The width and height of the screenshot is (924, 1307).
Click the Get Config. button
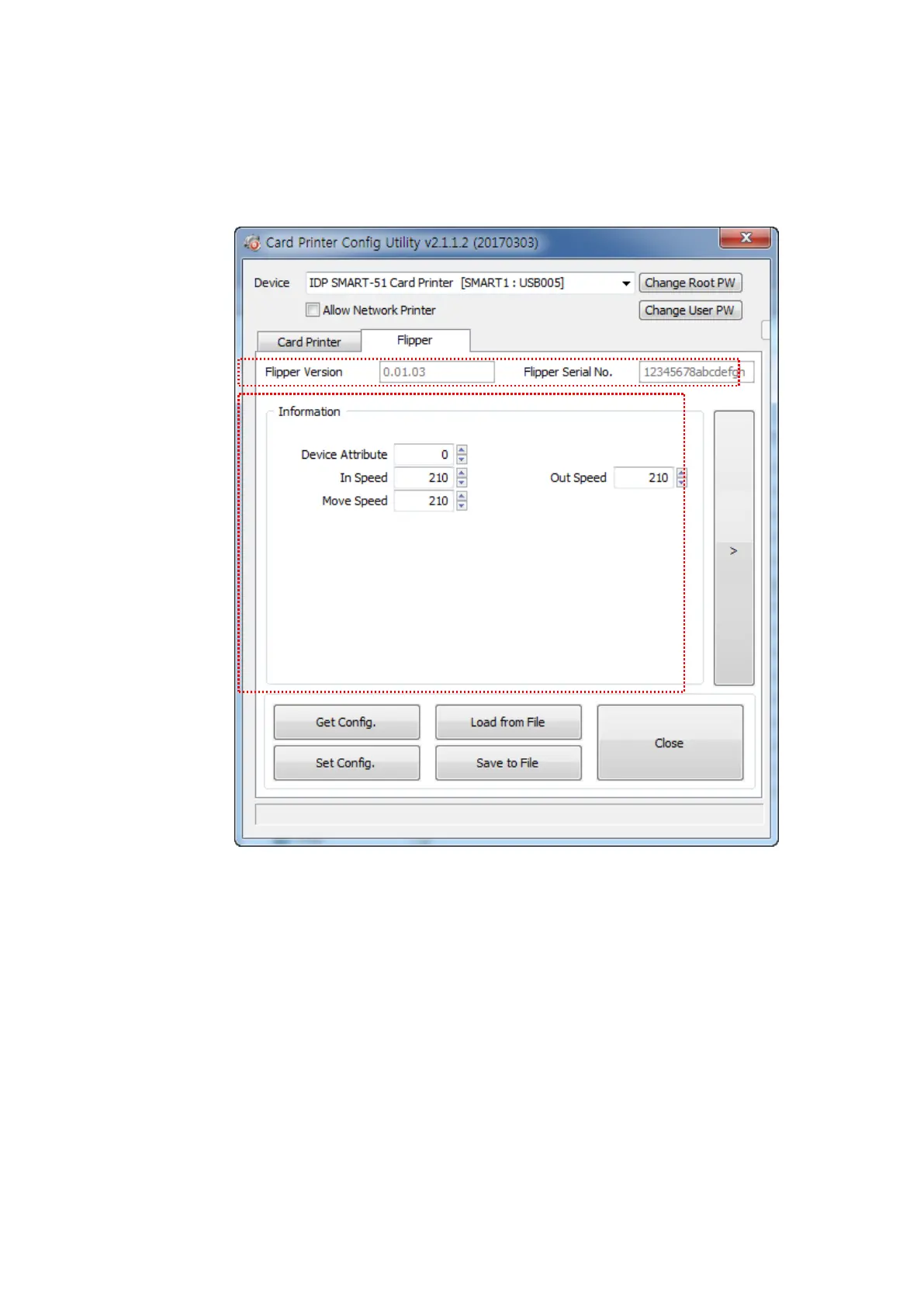346,723
